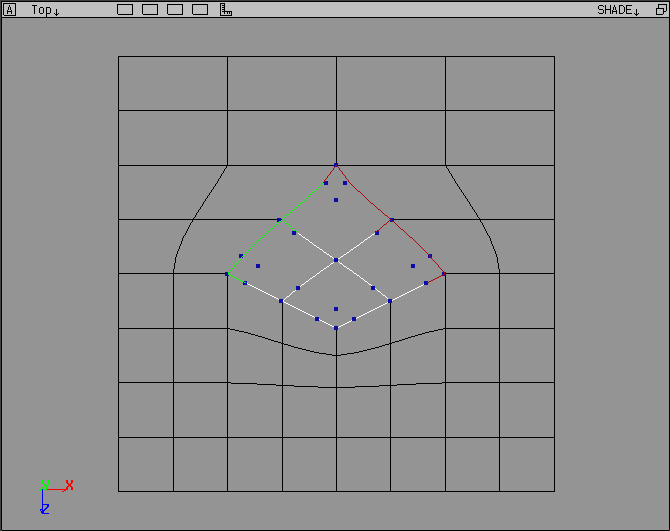This screenshot has height=531, width=670.
Task: Select the rightmost corner point on the red curve
Action: [x=444, y=273]
